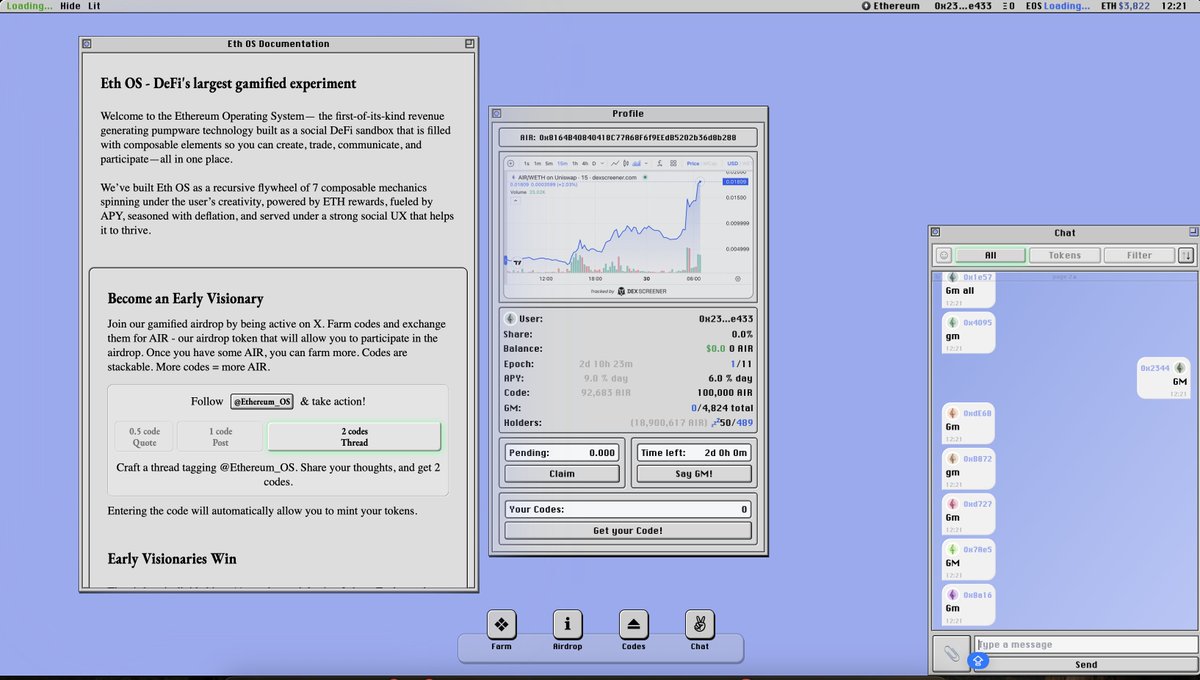This screenshot has height=680, width=1200.
Task: Click the Dex Screener logo under chart
Action: coord(621,291)
